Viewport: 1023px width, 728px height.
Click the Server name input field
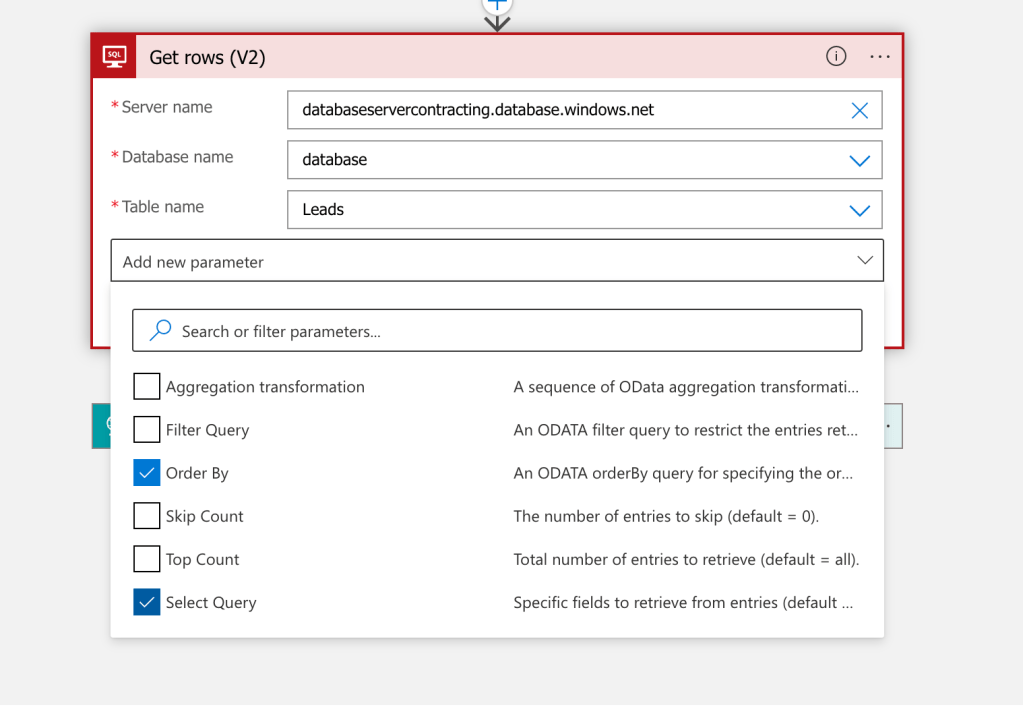[585, 110]
